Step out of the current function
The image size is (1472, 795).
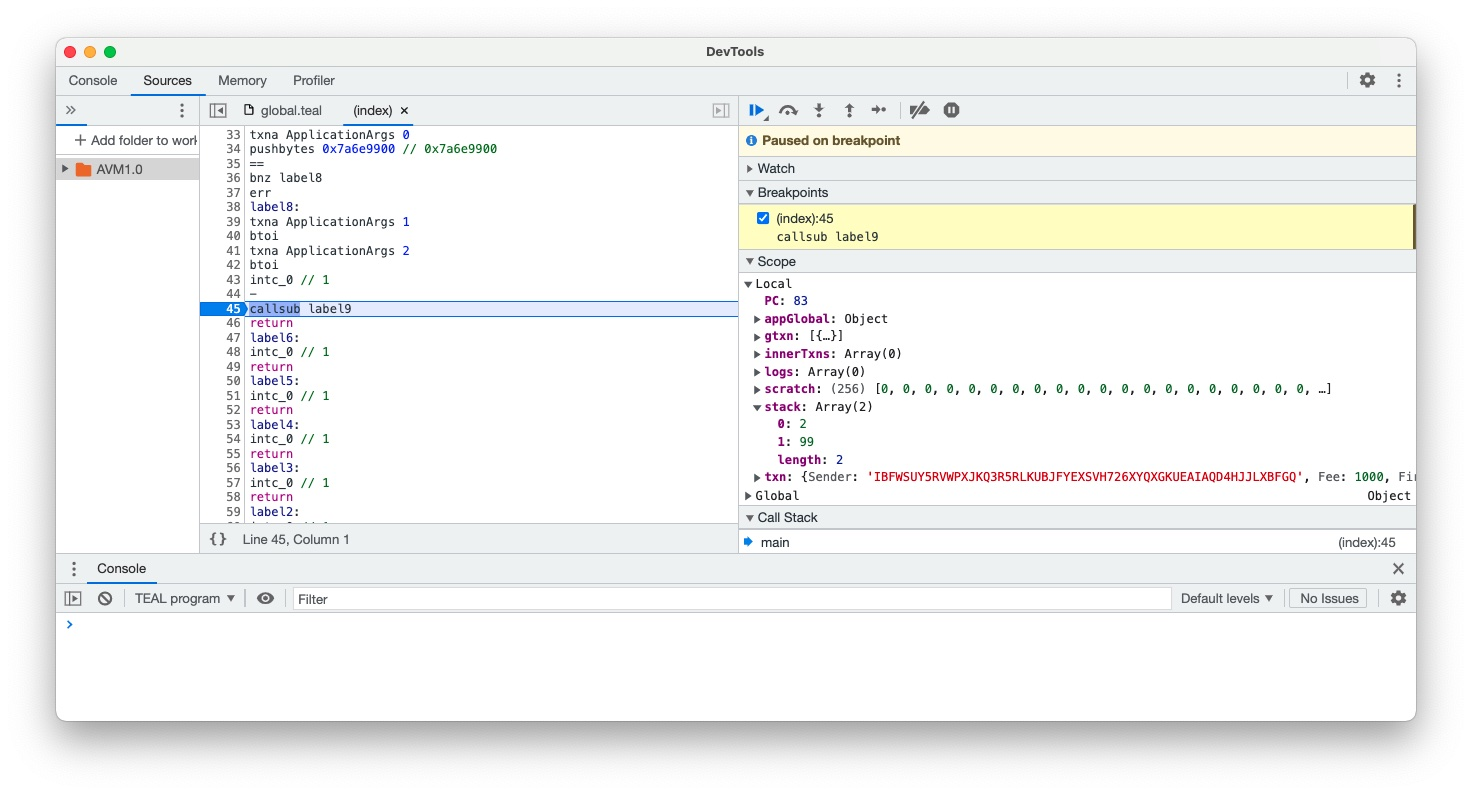[849, 110]
